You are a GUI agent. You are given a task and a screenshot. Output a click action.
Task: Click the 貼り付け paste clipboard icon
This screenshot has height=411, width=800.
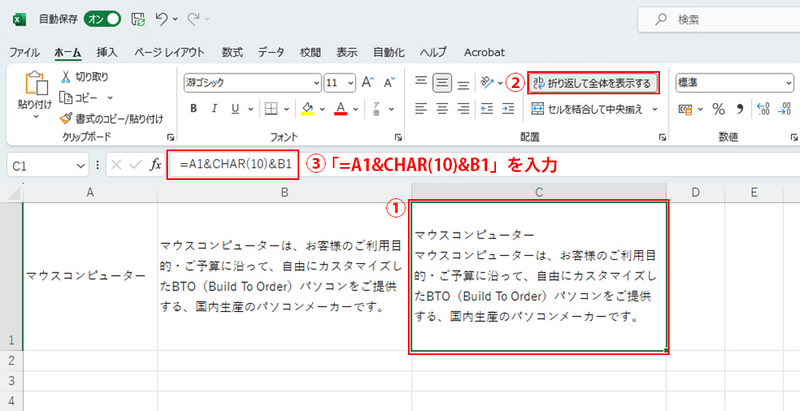(35, 84)
